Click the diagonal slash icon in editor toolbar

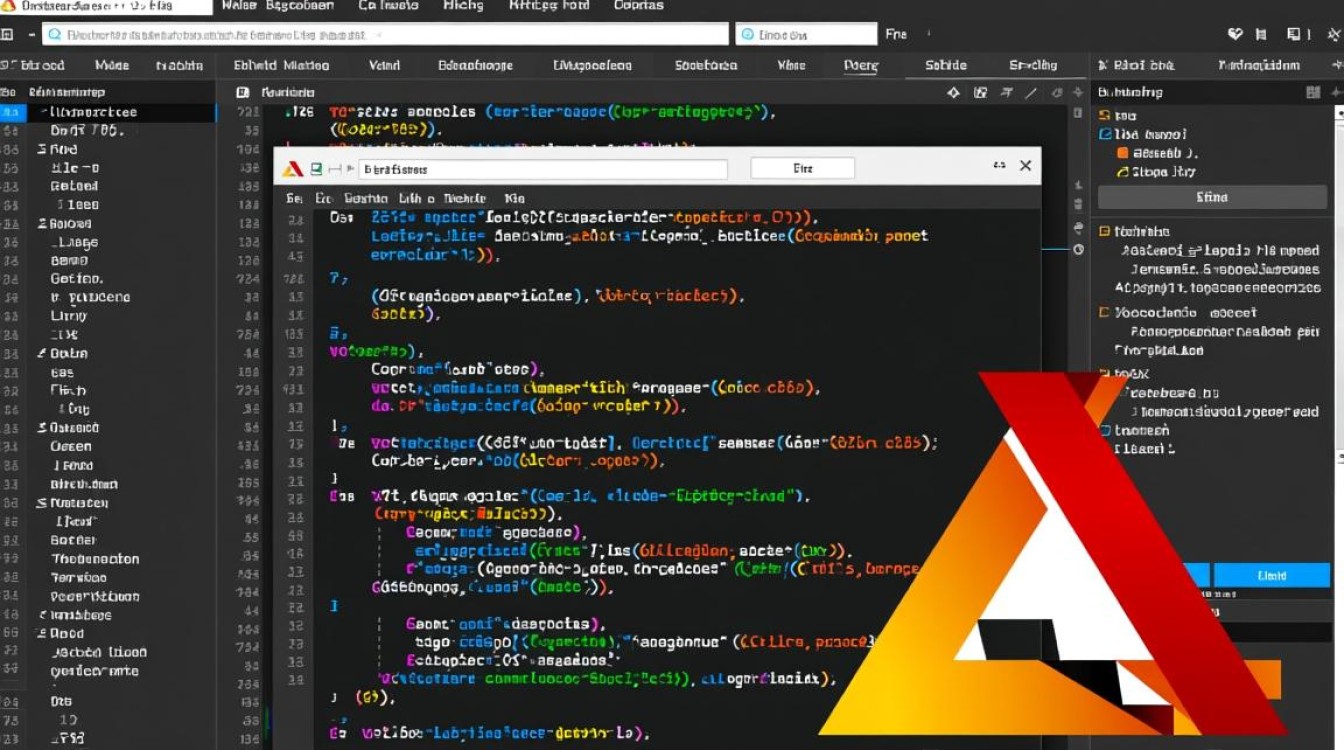point(1030,92)
